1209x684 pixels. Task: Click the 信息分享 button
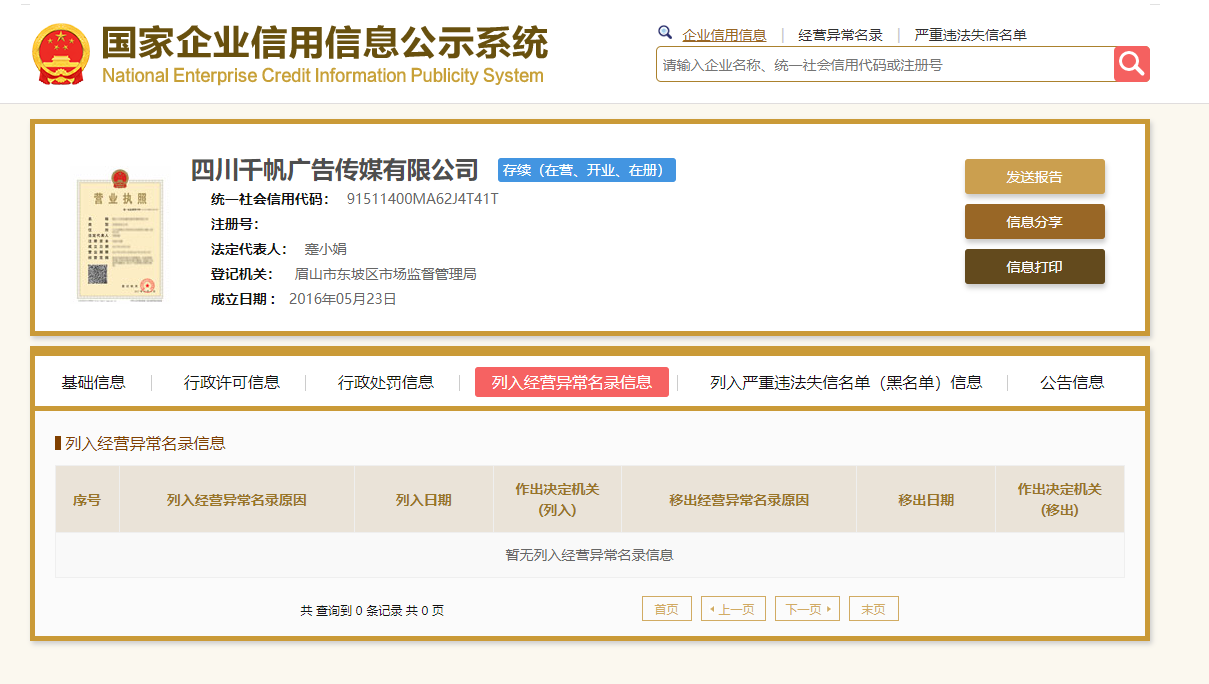pyautogui.click(x=1034, y=221)
